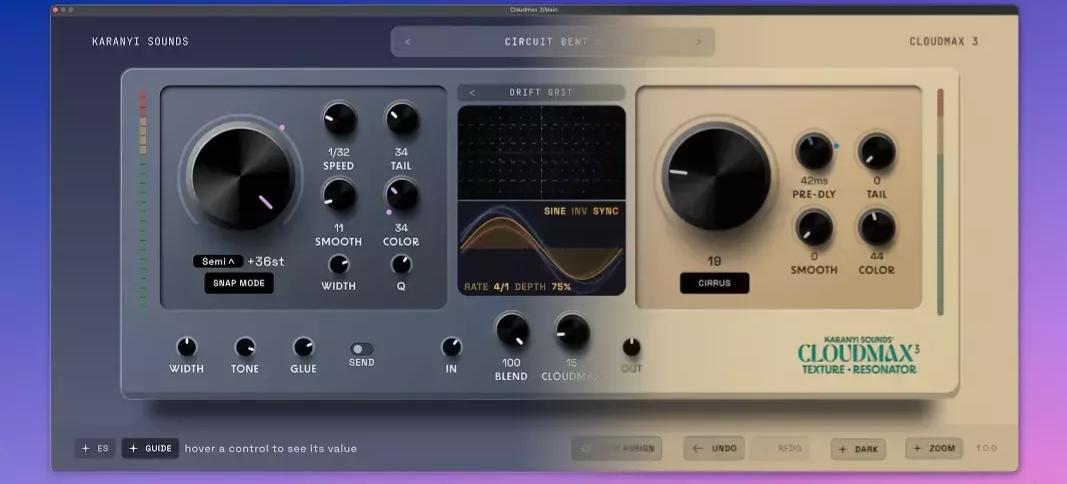The width and height of the screenshot is (1067, 484).
Task: Toggle the SYNC option
Action: 606,211
